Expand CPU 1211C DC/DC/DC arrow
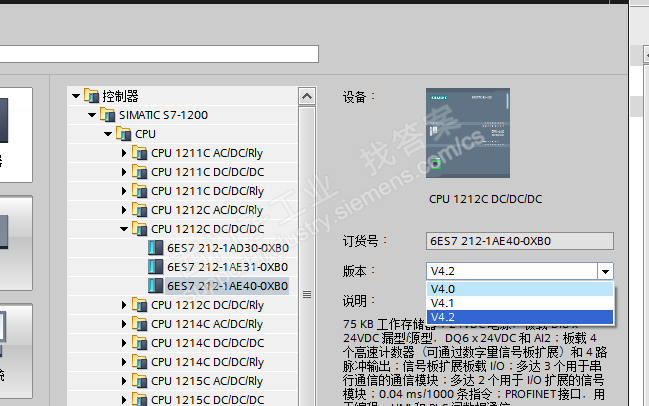This screenshot has height=406, width=649. click(124, 172)
